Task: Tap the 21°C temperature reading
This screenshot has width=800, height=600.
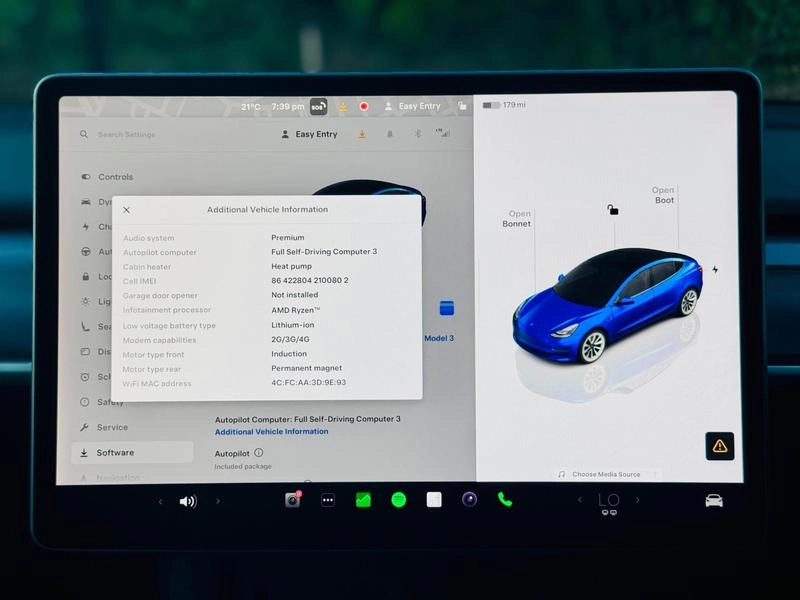Action: point(251,107)
